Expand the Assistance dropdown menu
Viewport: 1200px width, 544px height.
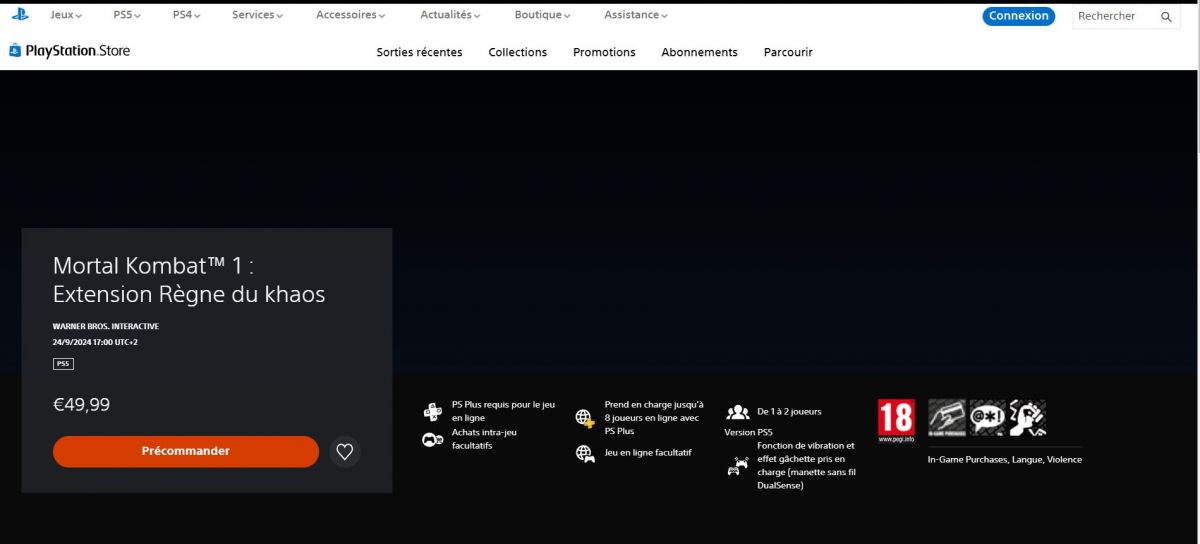pyautogui.click(x=636, y=15)
